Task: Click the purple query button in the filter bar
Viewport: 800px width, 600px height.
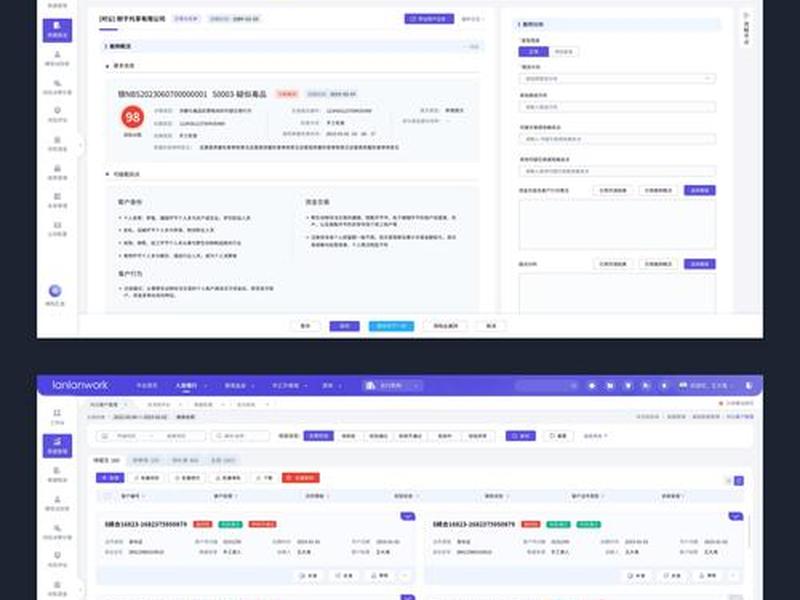Action: tap(520, 436)
